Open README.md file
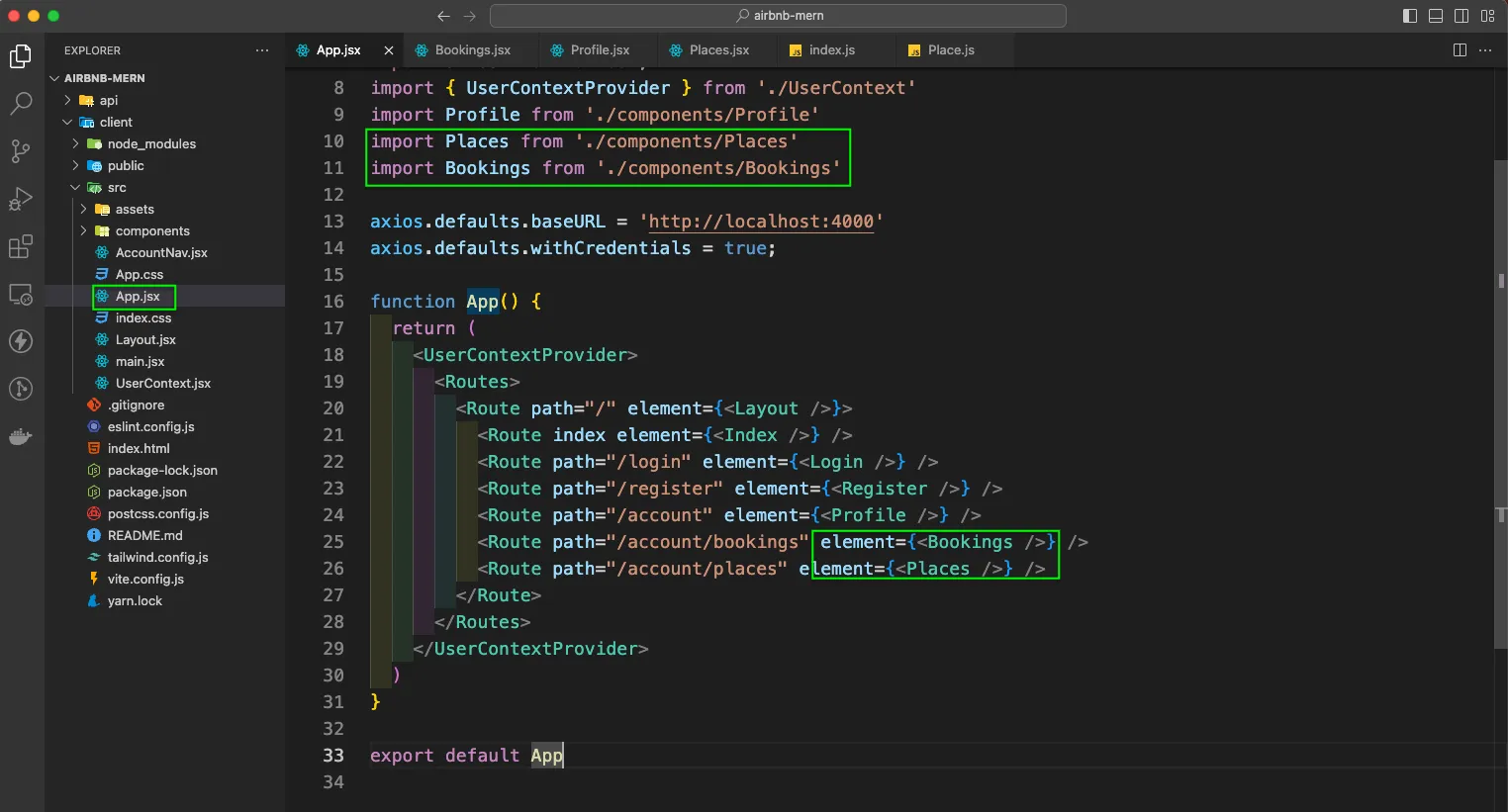The width and height of the screenshot is (1508, 812). [144, 535]
